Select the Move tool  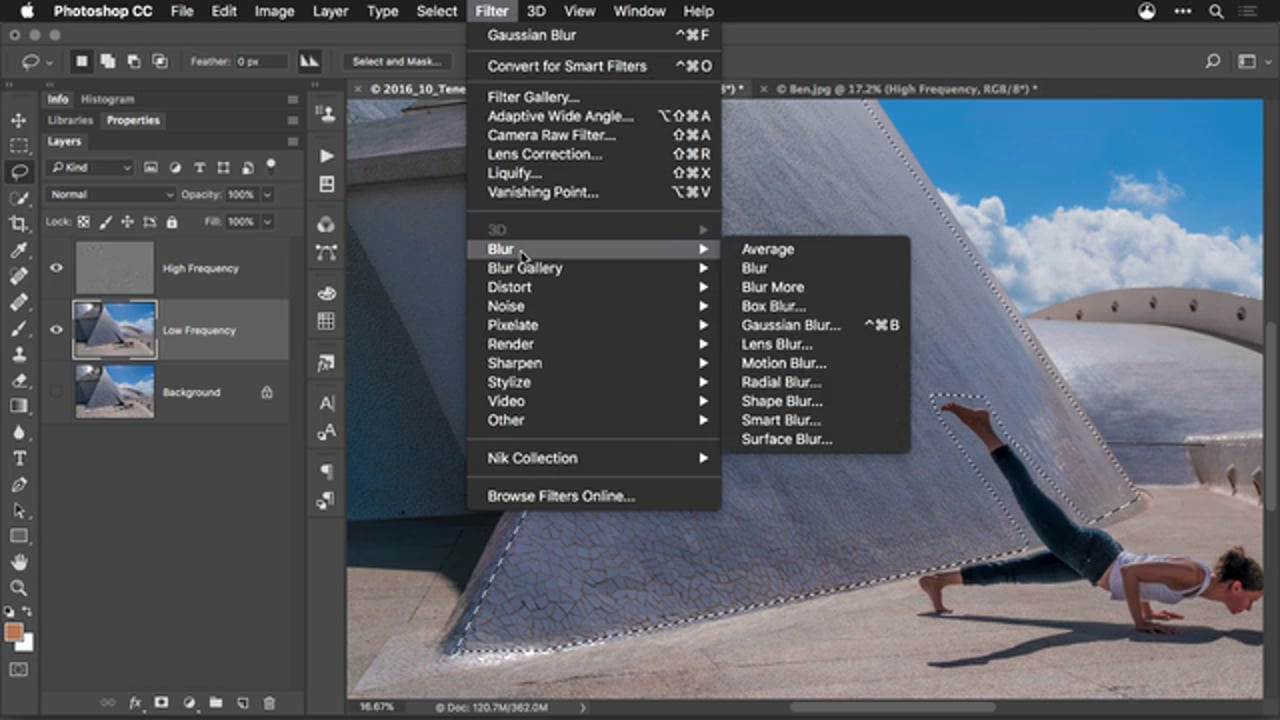[19, 120]
